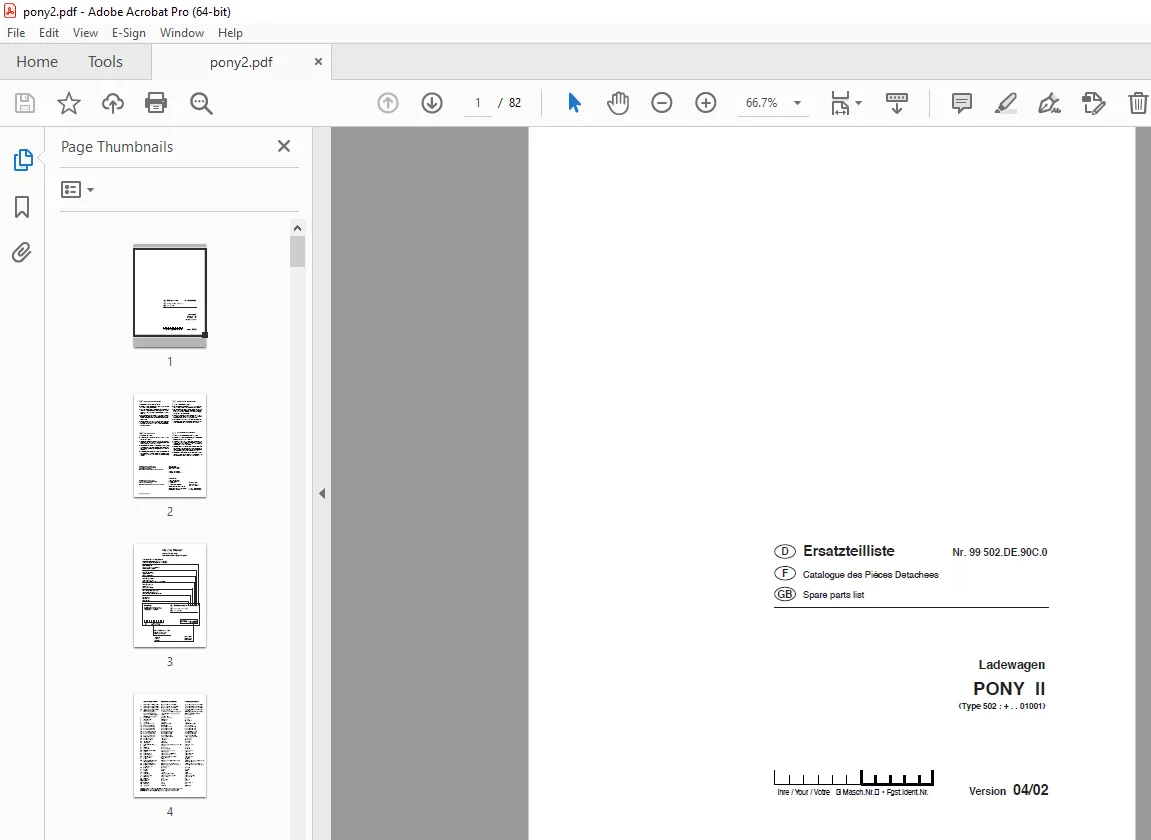Screen dimensions: 1151x840
Task: Click the Catalogue des Pièces Detachees text
Action: pos(871,574)
